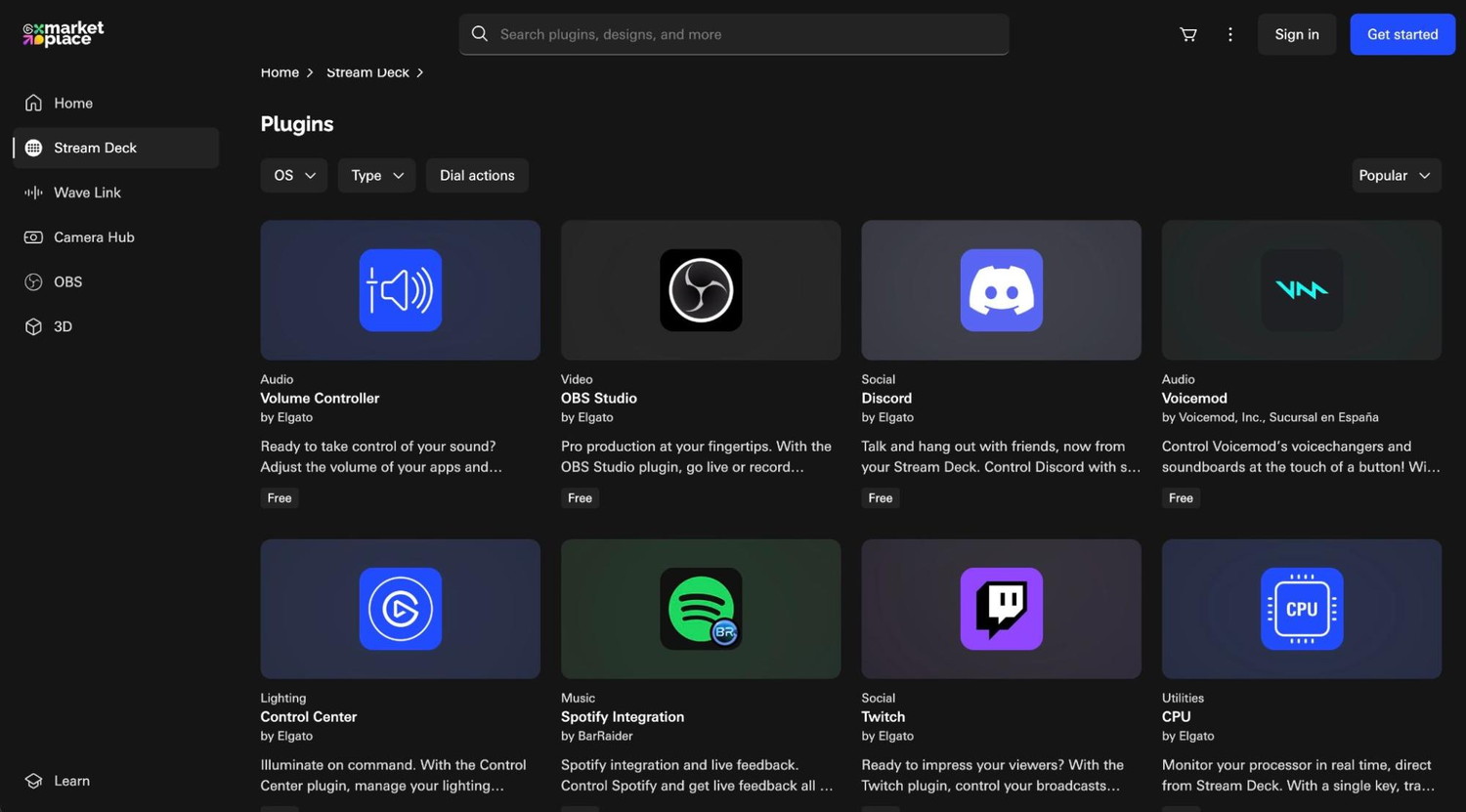Select the Spotify Integration plugin icon
Viewport: 1466px width, 812px height.
700,609
